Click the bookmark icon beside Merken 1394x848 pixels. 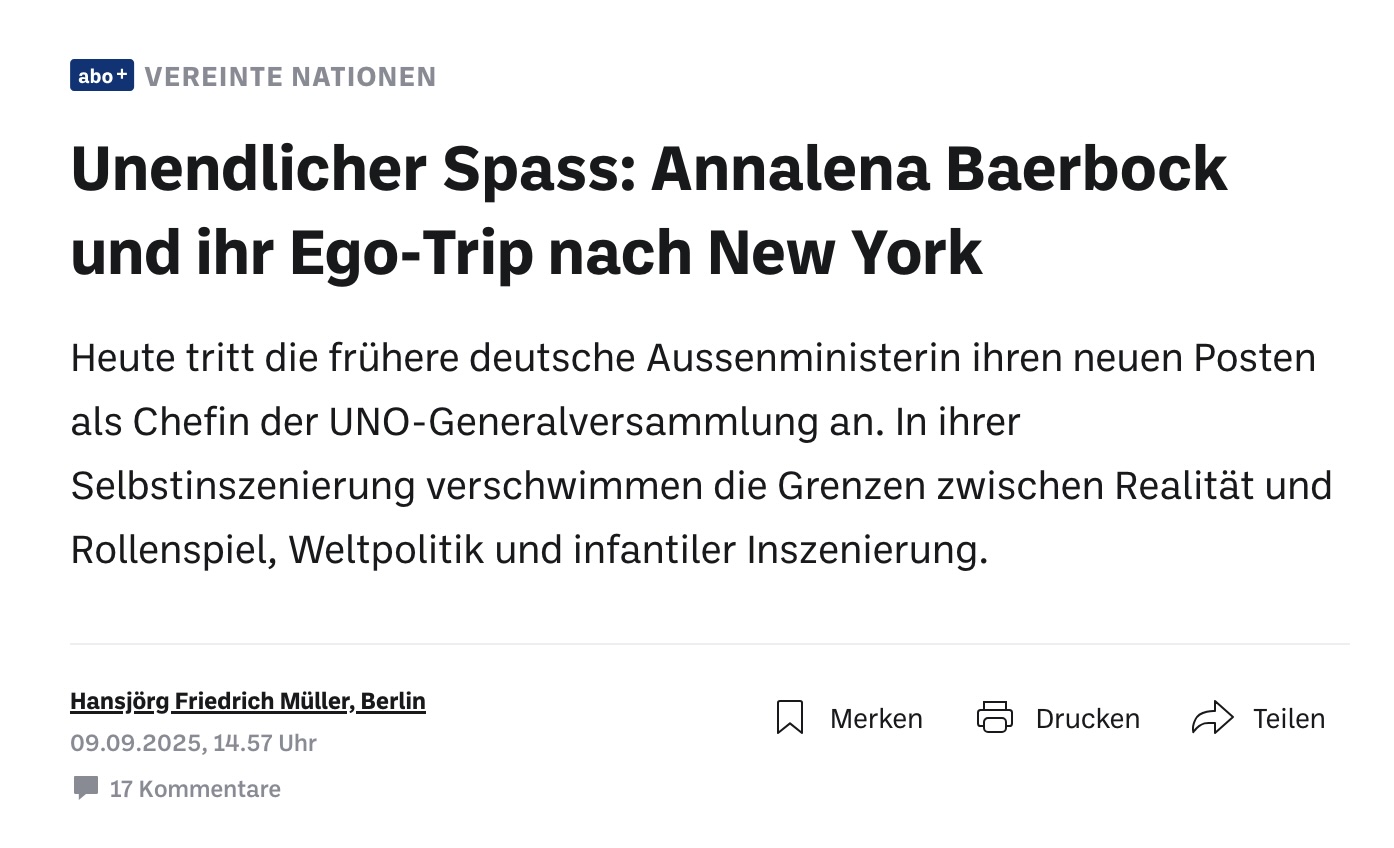790,718
